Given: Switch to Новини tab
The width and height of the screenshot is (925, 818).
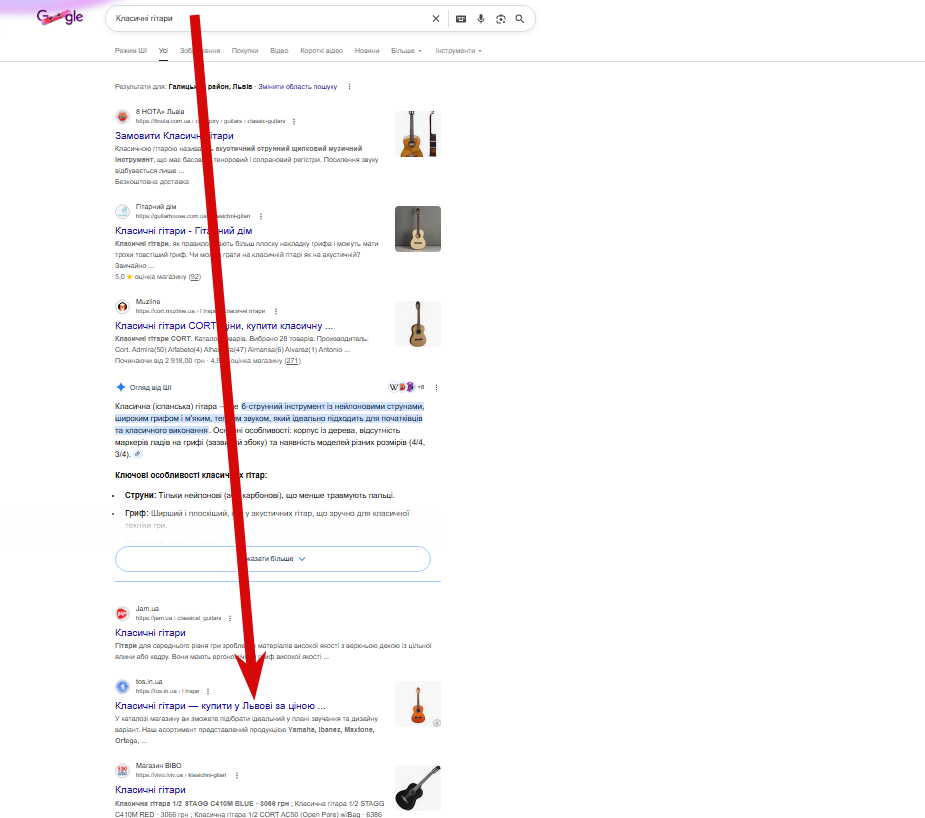Looking at the screenshot, I should point(367,51).
